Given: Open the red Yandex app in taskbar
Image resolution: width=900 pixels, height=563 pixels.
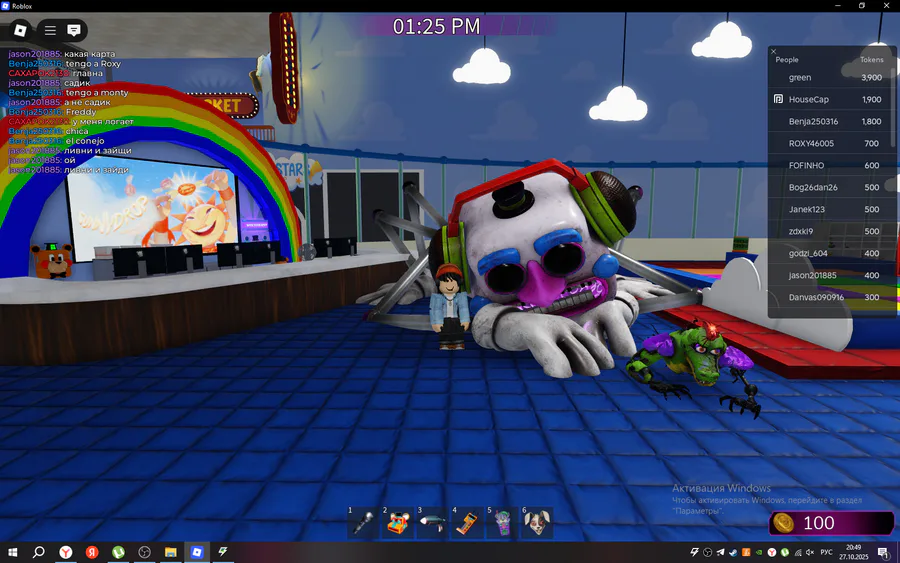Looking at the screenshot, I should (x=92, y=552).
